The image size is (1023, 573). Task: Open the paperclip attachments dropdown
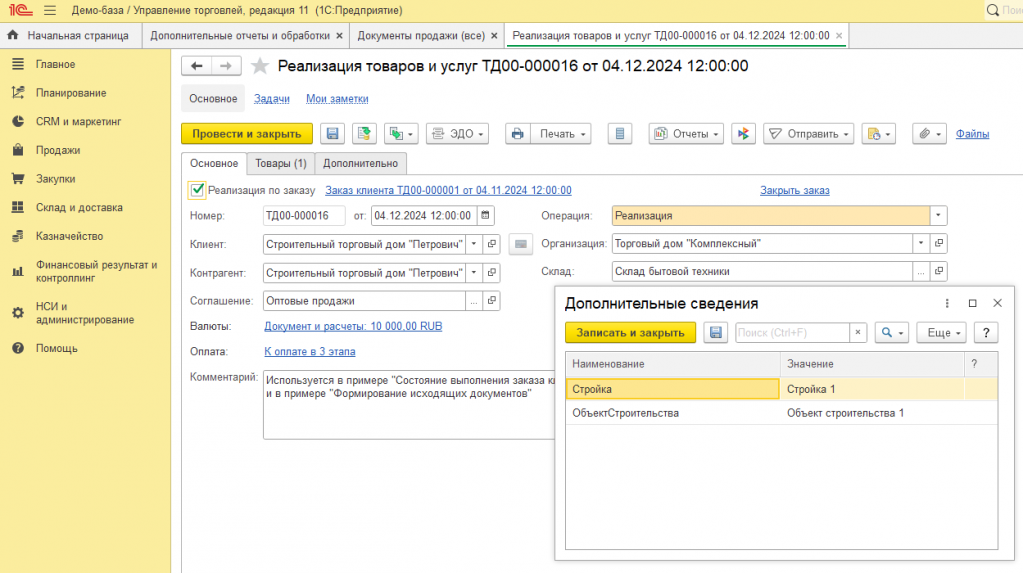point(929,134)
